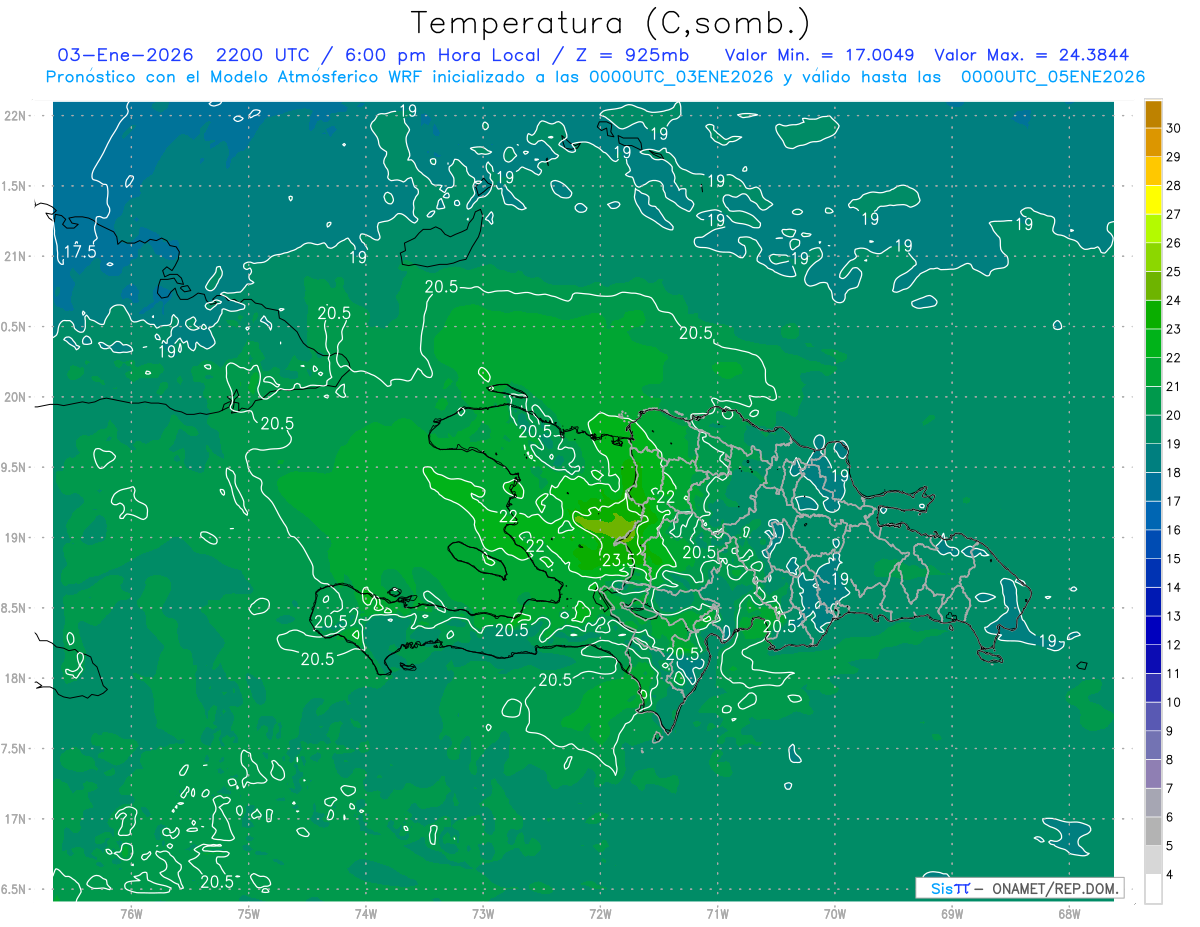Click the '71W' longitude axis label
The width and height of the screenshot is (1200, 927).
click(x=717, y=913)
